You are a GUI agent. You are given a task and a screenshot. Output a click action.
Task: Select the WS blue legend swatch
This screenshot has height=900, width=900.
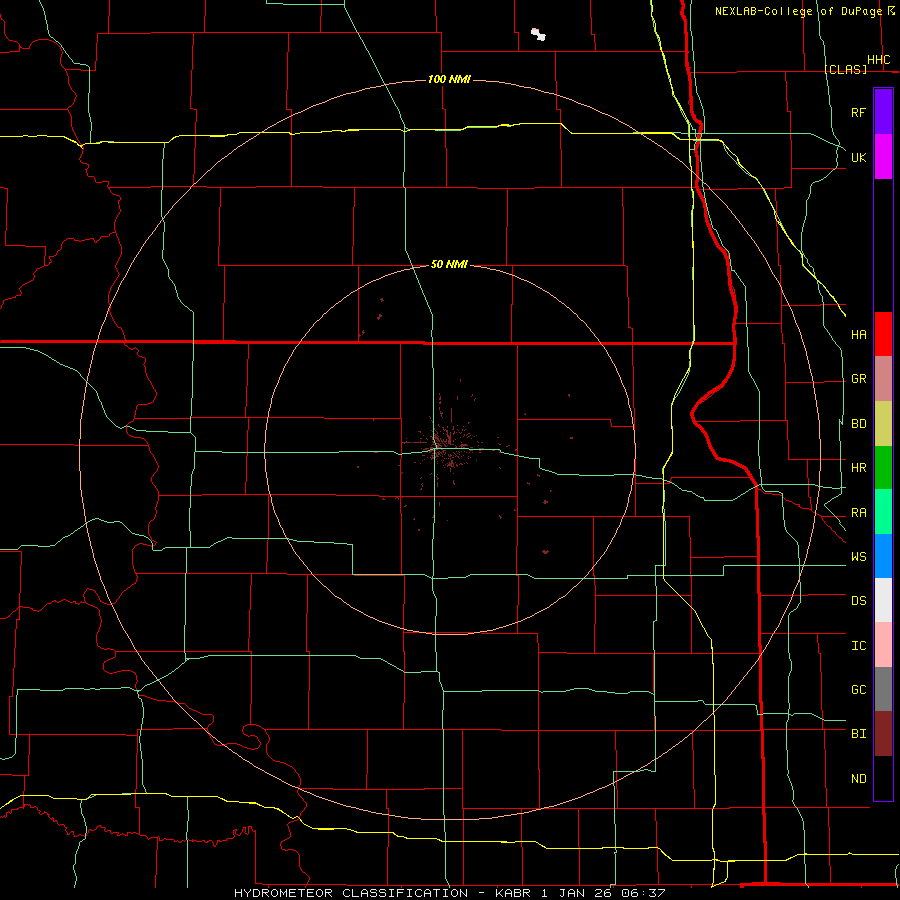point(883,556)
